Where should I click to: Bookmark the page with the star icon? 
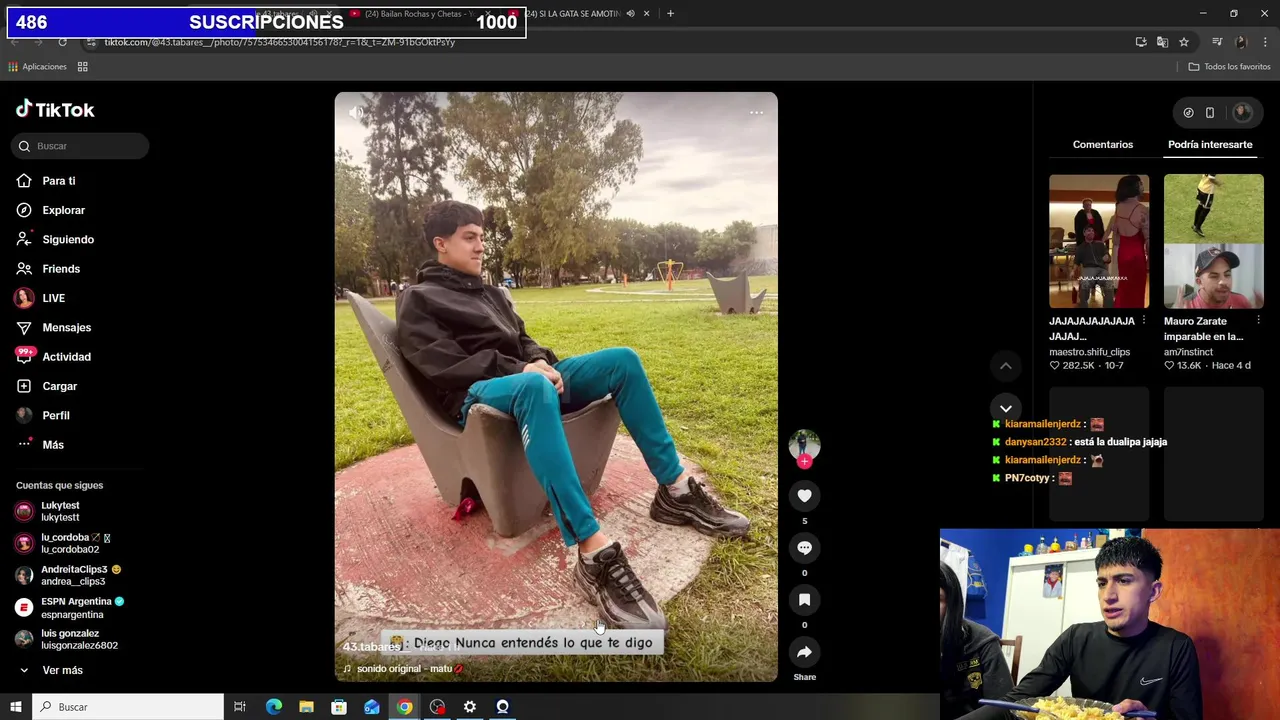pyautogui.click(x=1184, y=42)
